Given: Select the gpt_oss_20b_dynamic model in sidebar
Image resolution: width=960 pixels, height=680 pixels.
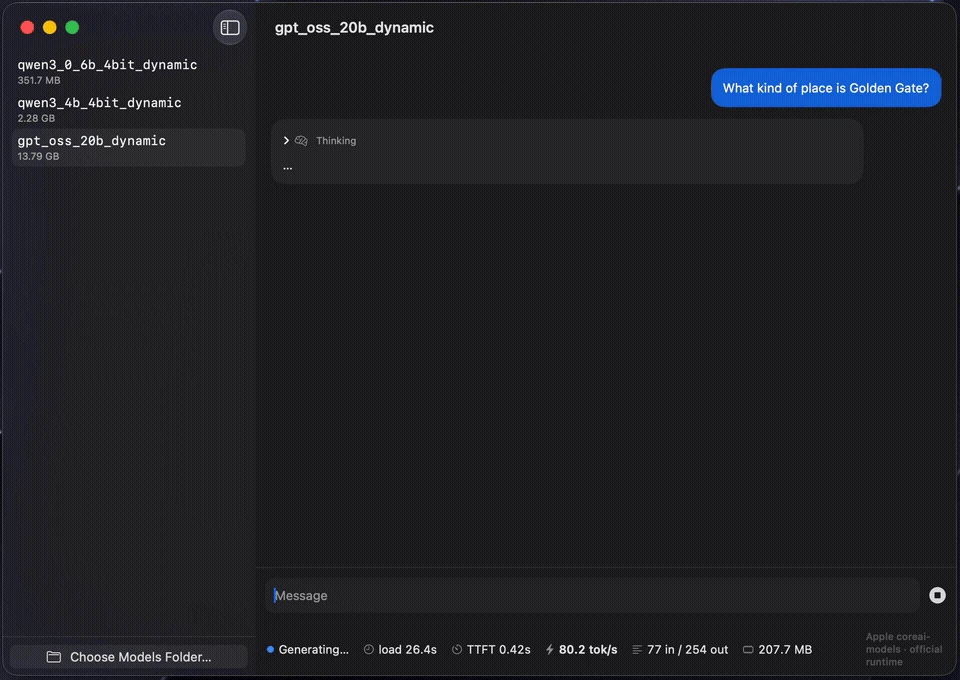Looking at the screenshot, I should click(x=129, y=148).
